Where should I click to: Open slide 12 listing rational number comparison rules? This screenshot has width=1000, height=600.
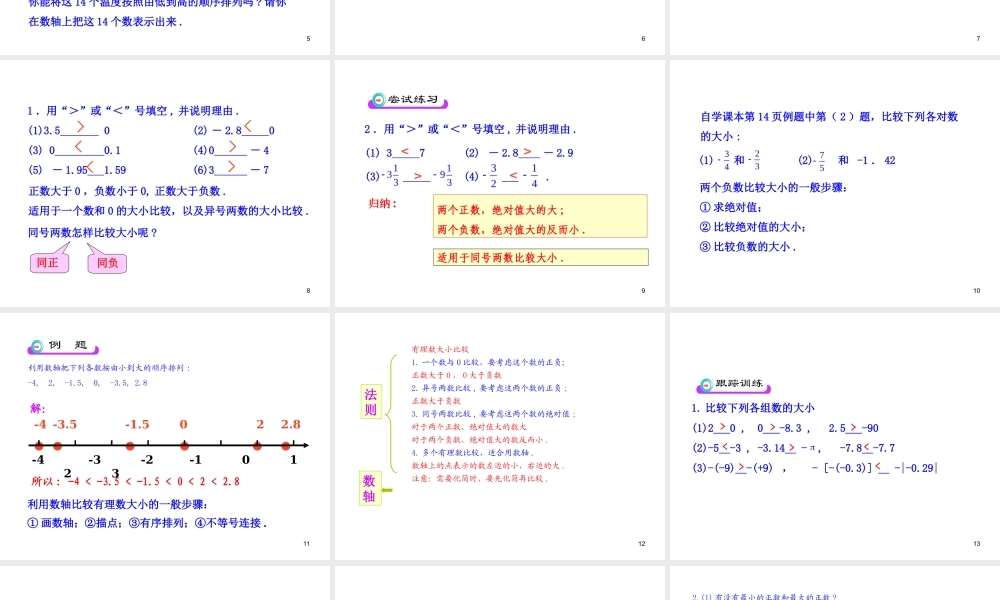500,435
